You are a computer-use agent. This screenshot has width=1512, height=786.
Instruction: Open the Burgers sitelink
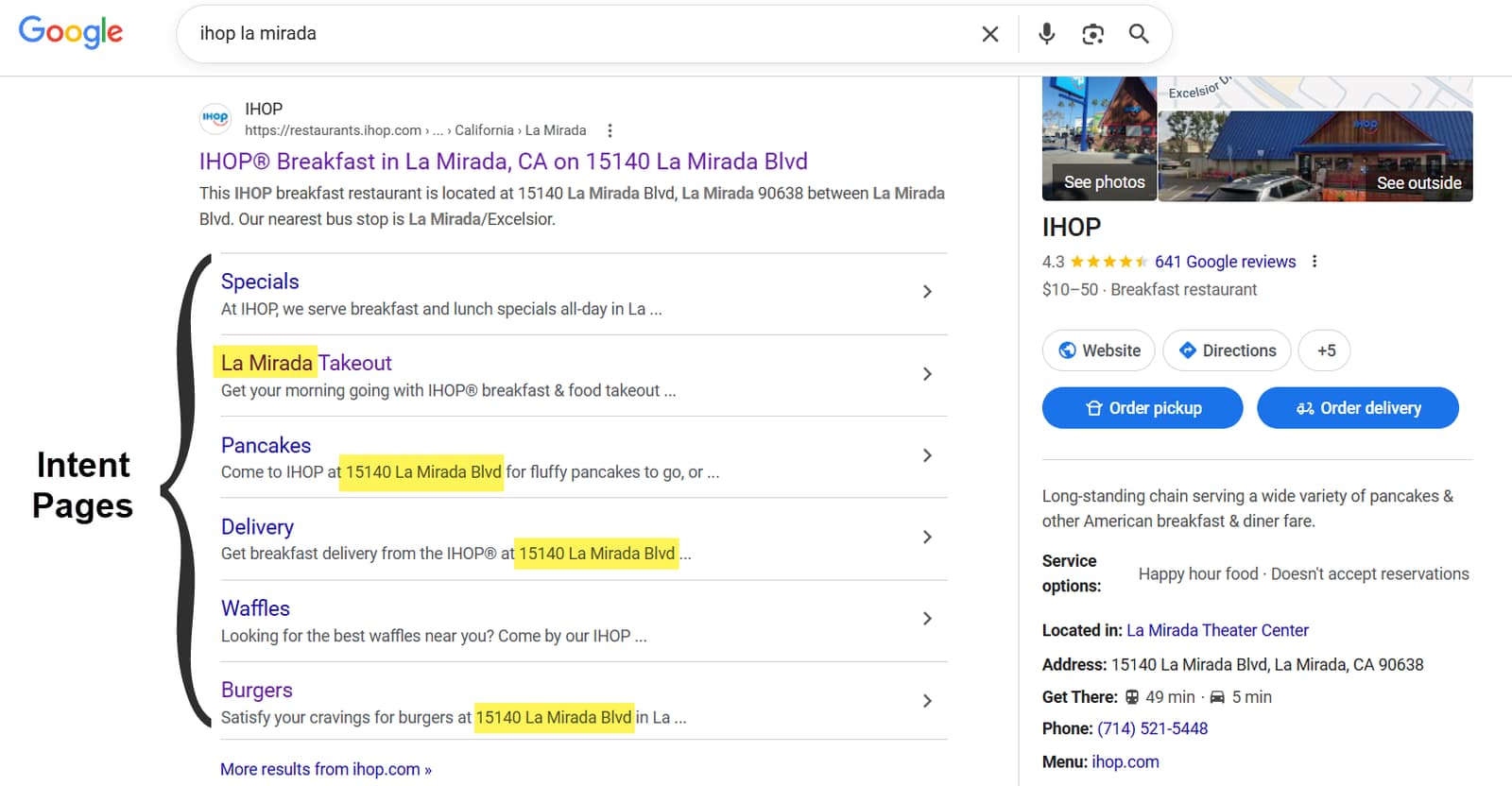coord(257,690)
